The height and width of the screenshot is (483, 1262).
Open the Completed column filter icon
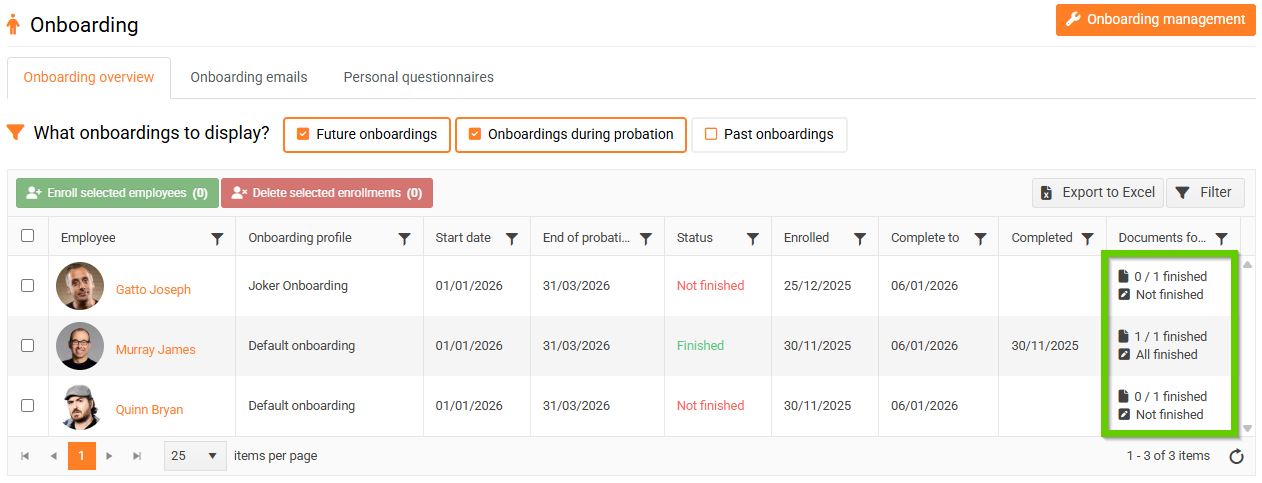pos(1087,239)
